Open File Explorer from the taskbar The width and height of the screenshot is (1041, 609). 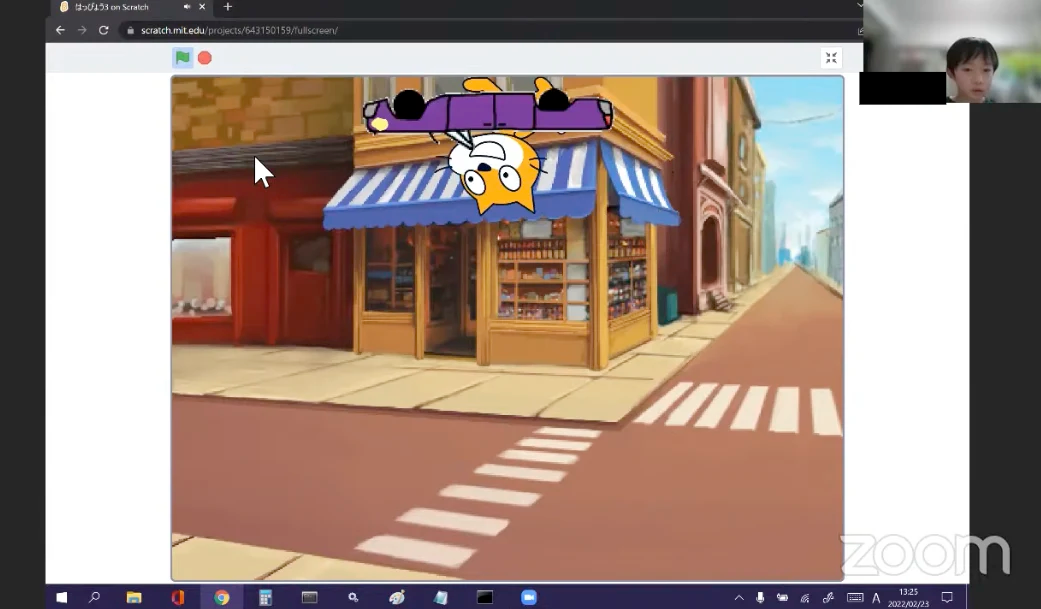(x=134, y=597)
